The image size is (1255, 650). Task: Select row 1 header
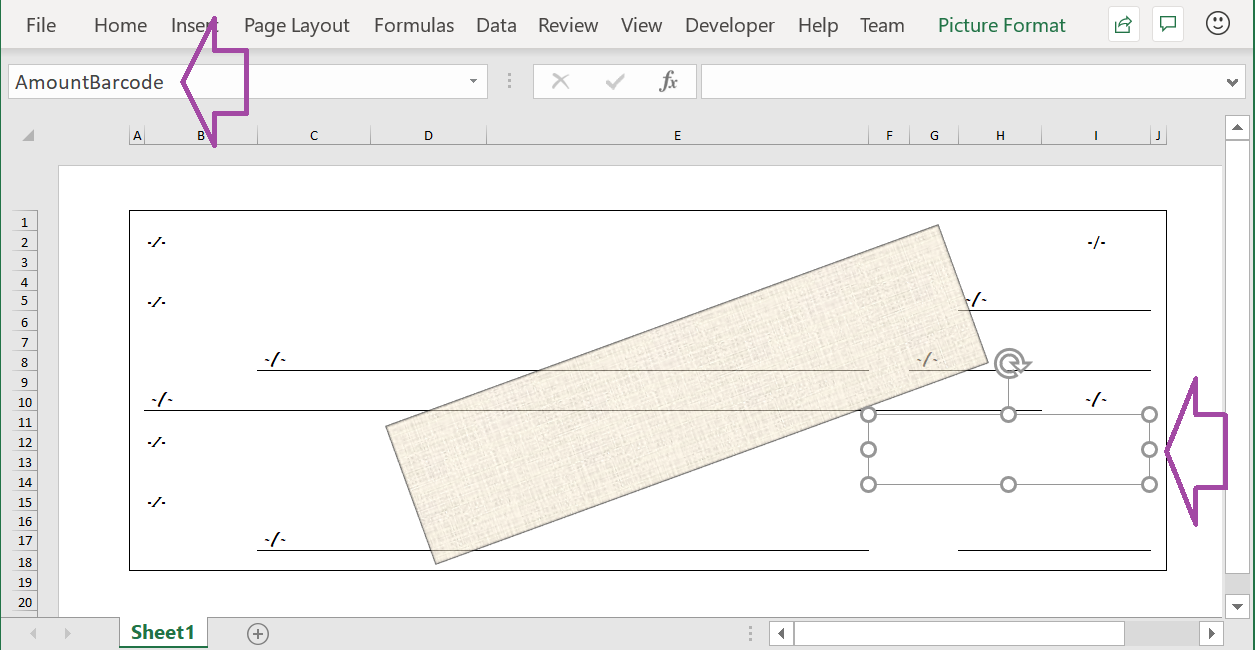pyautogui.click(x=26, y=222)
